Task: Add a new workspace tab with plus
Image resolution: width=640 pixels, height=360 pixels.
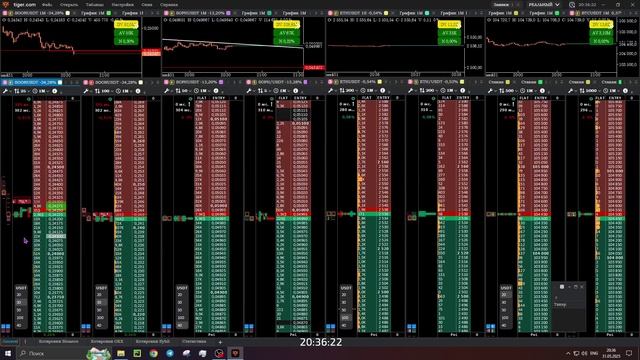Action: click(x=220, y=342)
